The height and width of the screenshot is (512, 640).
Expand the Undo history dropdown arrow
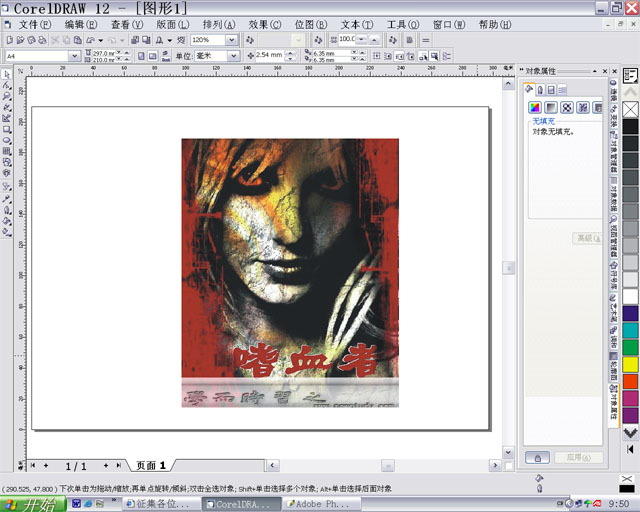100,40
